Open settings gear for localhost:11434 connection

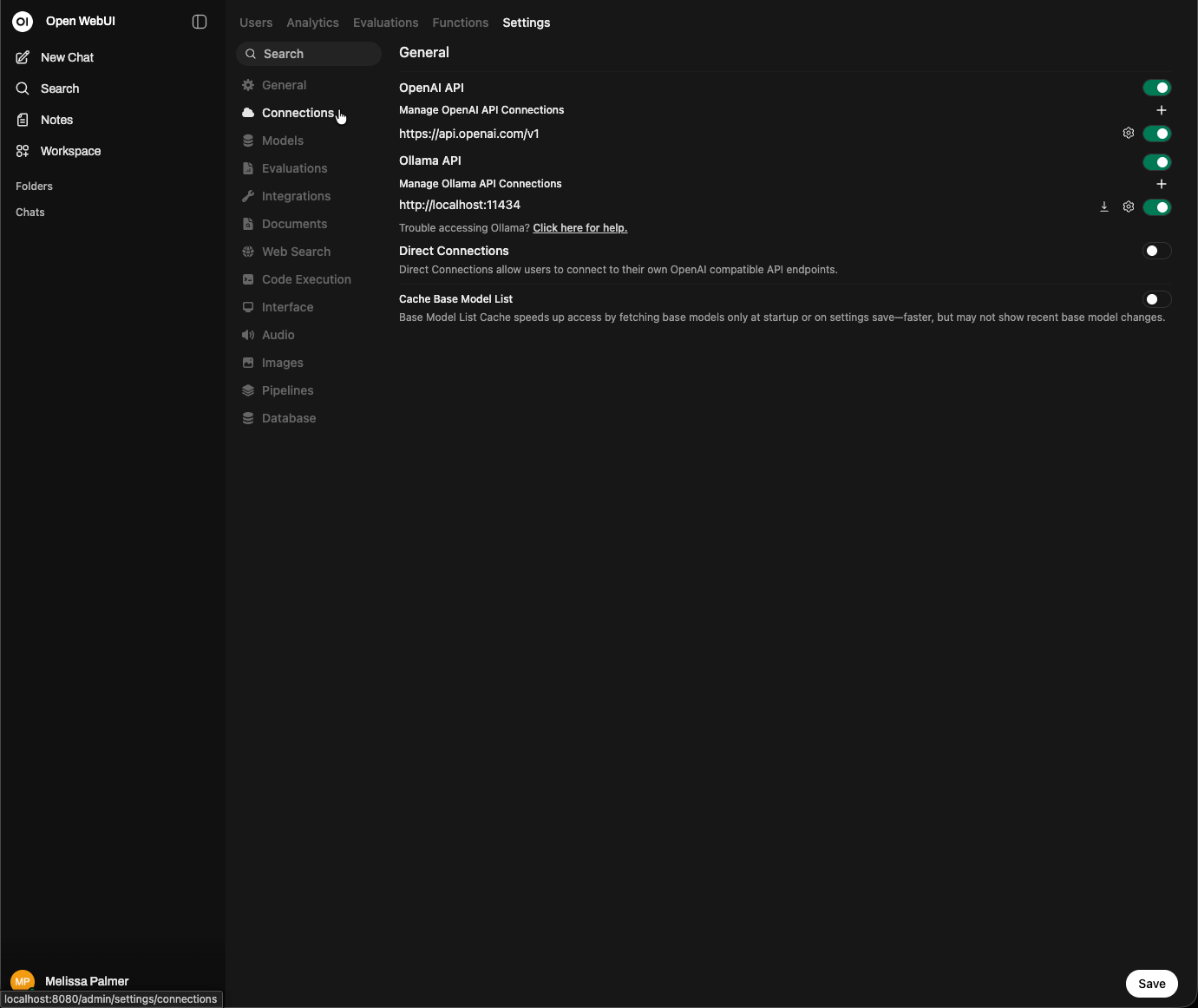tap(1128, 206)
